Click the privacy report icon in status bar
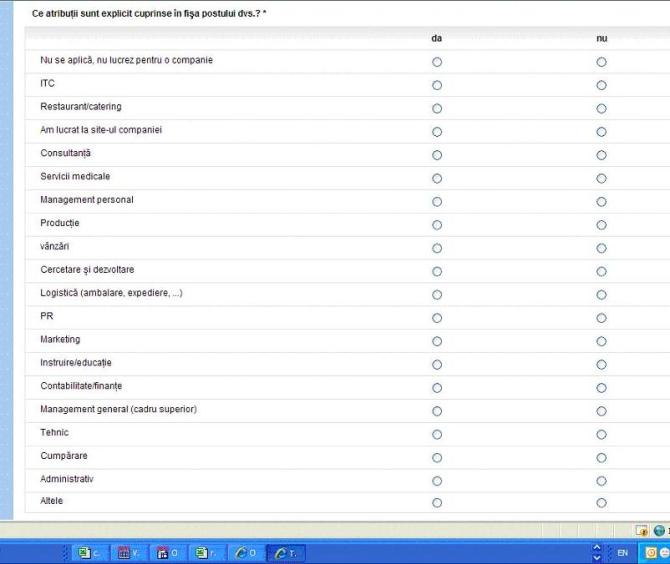 tap(642, 530)
